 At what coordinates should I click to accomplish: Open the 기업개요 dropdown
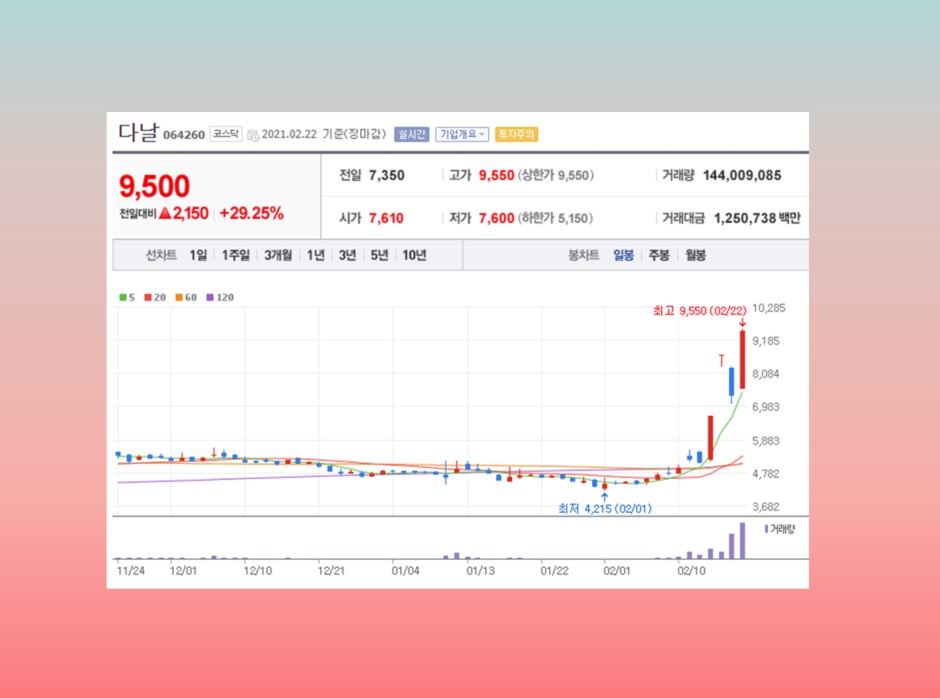[462, 134]
